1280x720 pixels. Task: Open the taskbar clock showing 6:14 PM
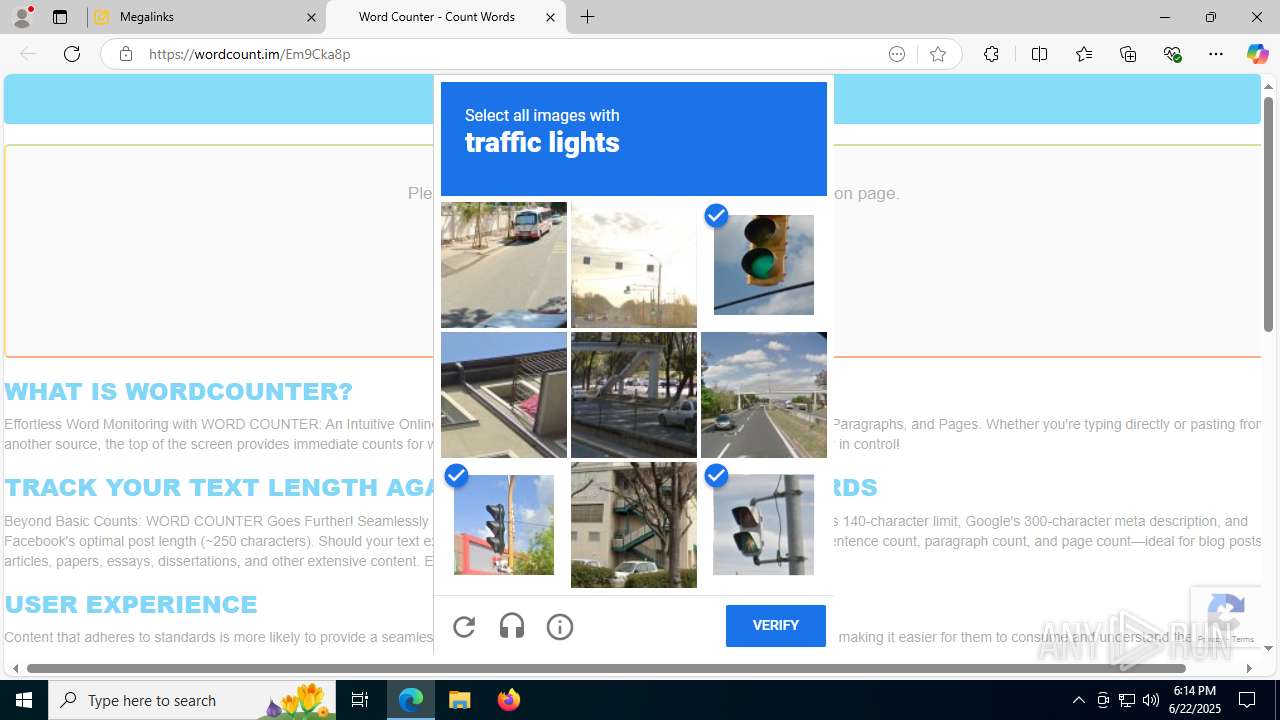point(1194,700)
